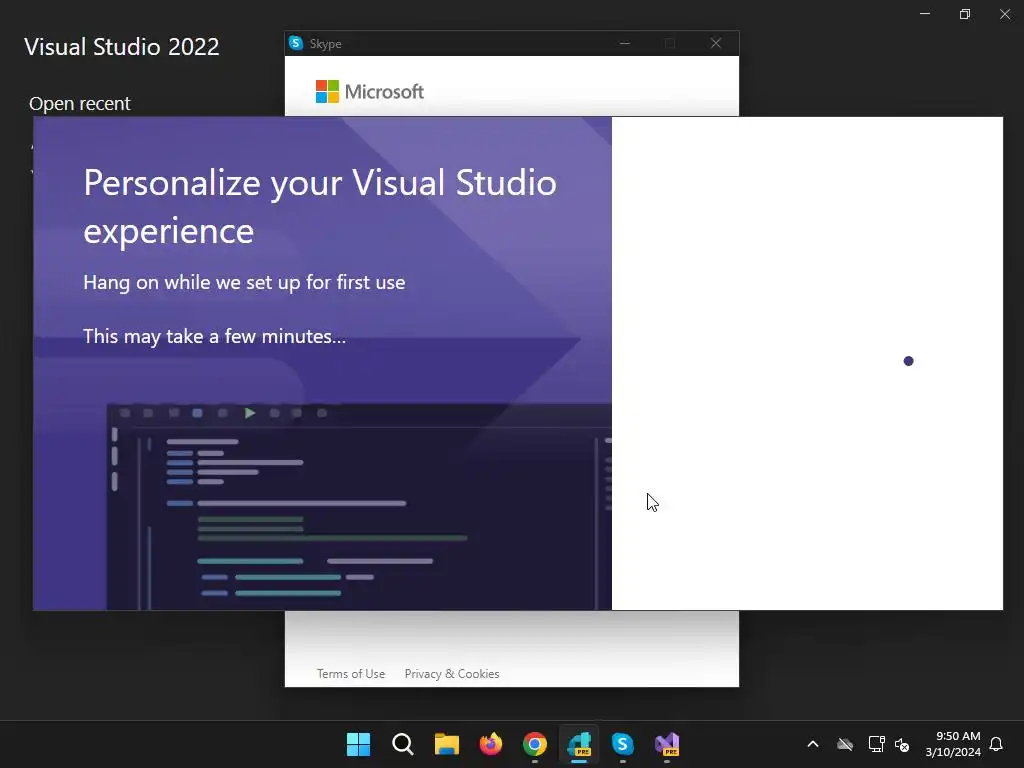This screenshot has height=768, width=1024.
Task: Open the notification bell
Action: 996,744
